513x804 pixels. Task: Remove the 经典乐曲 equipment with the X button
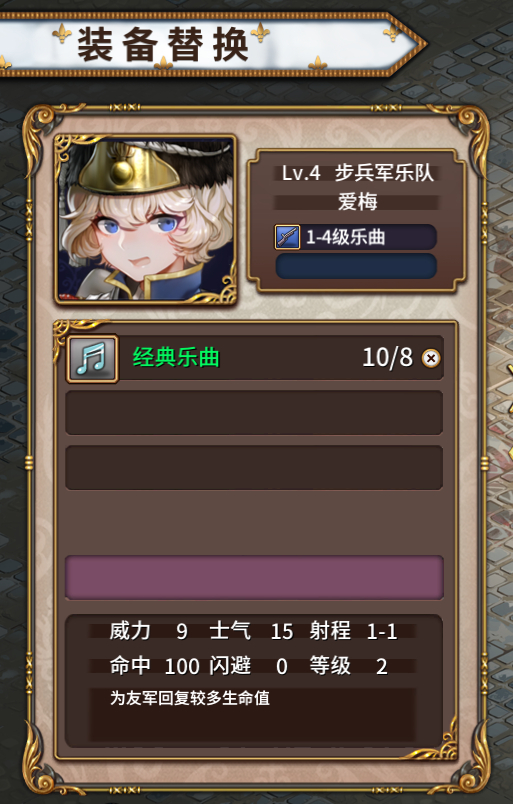431,358
